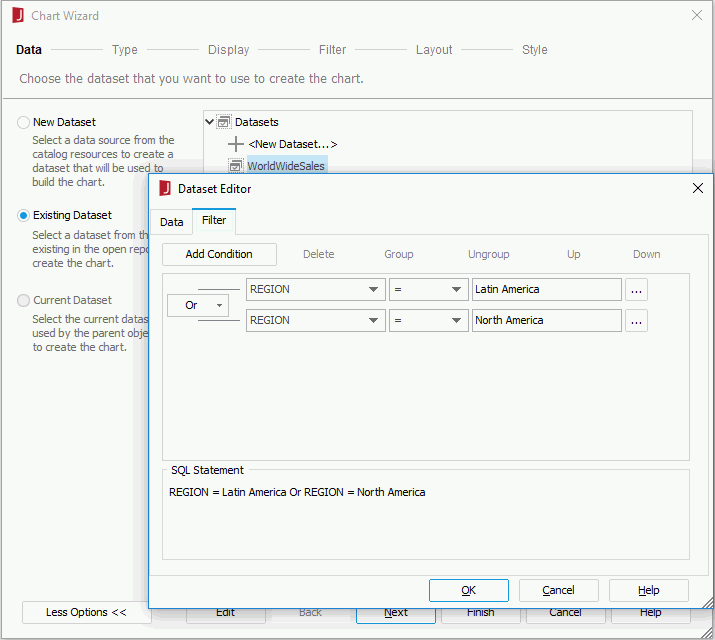Viewport: 715px width, 640px height.
Task: Click Cancel in the Dataset Editor
Action: [x=559, y=590]
